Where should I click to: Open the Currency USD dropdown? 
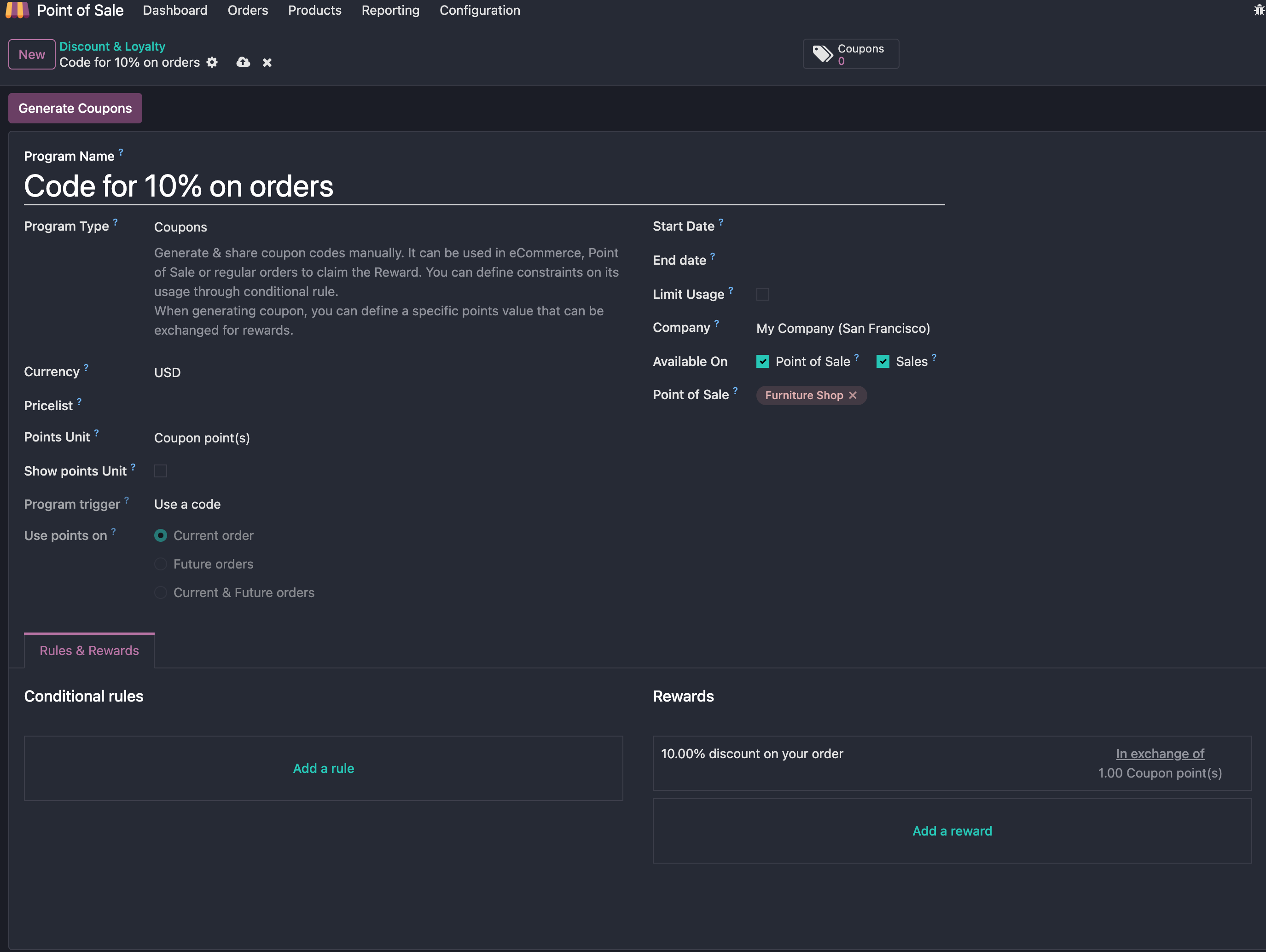(x=168, y=373)
